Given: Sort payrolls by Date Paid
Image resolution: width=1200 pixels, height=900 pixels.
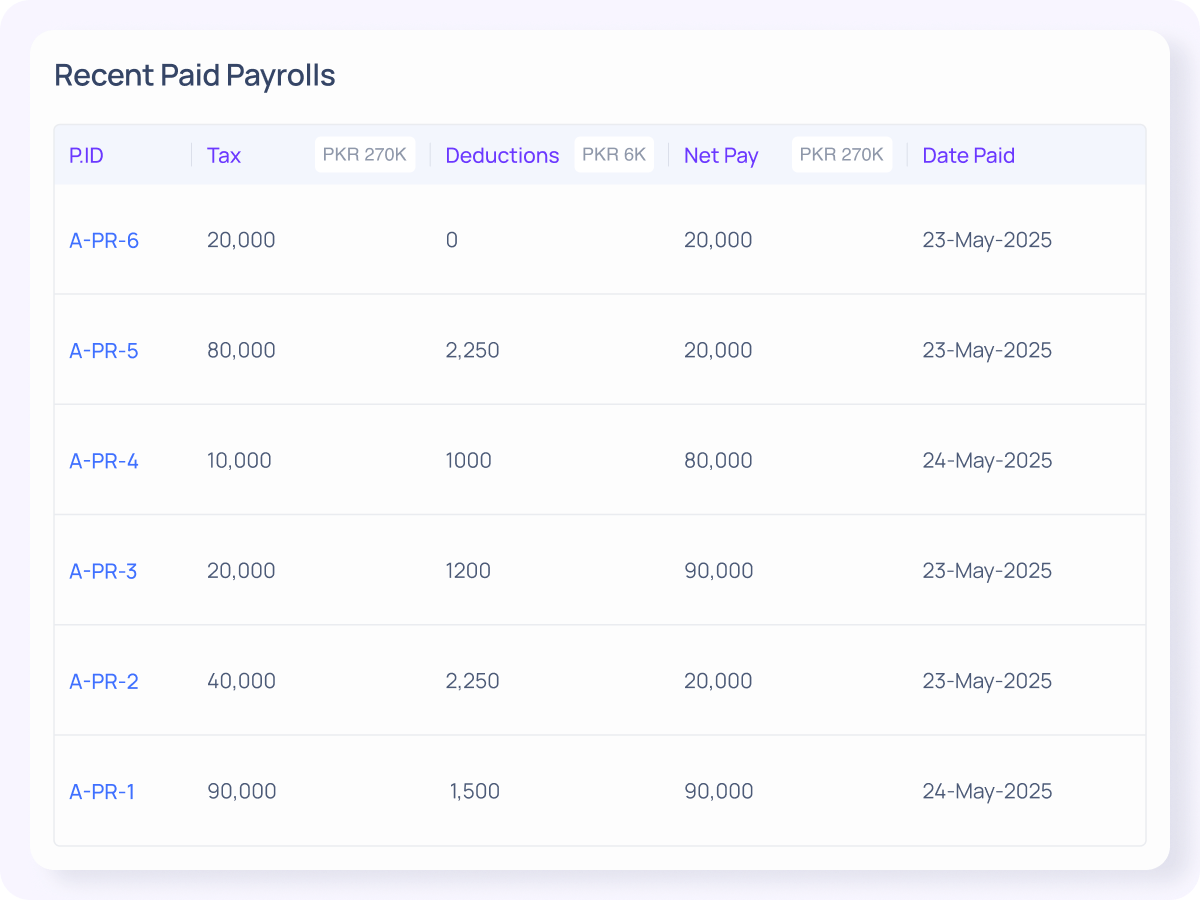Looking at the screenshot, I should [968, 155].
